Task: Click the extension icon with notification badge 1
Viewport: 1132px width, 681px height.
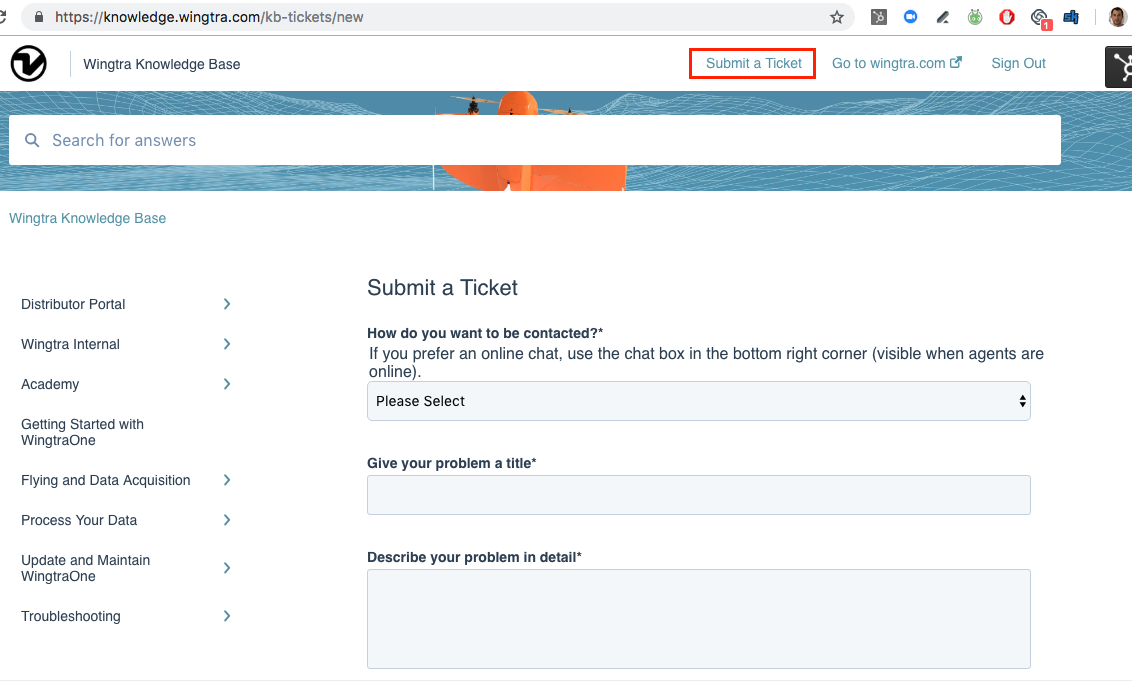Action: pos(1038,16)
